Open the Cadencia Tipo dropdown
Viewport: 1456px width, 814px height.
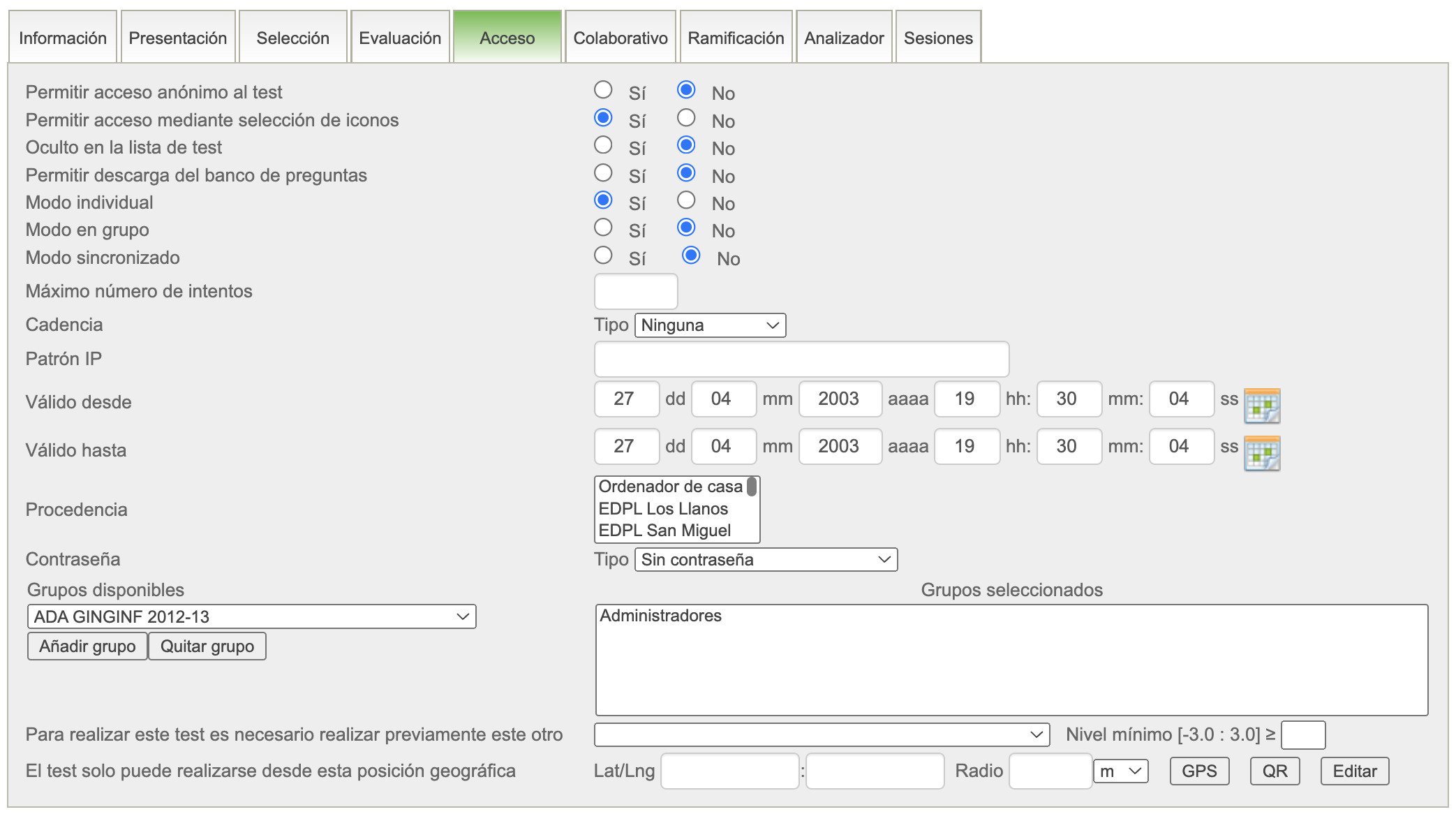710,325
